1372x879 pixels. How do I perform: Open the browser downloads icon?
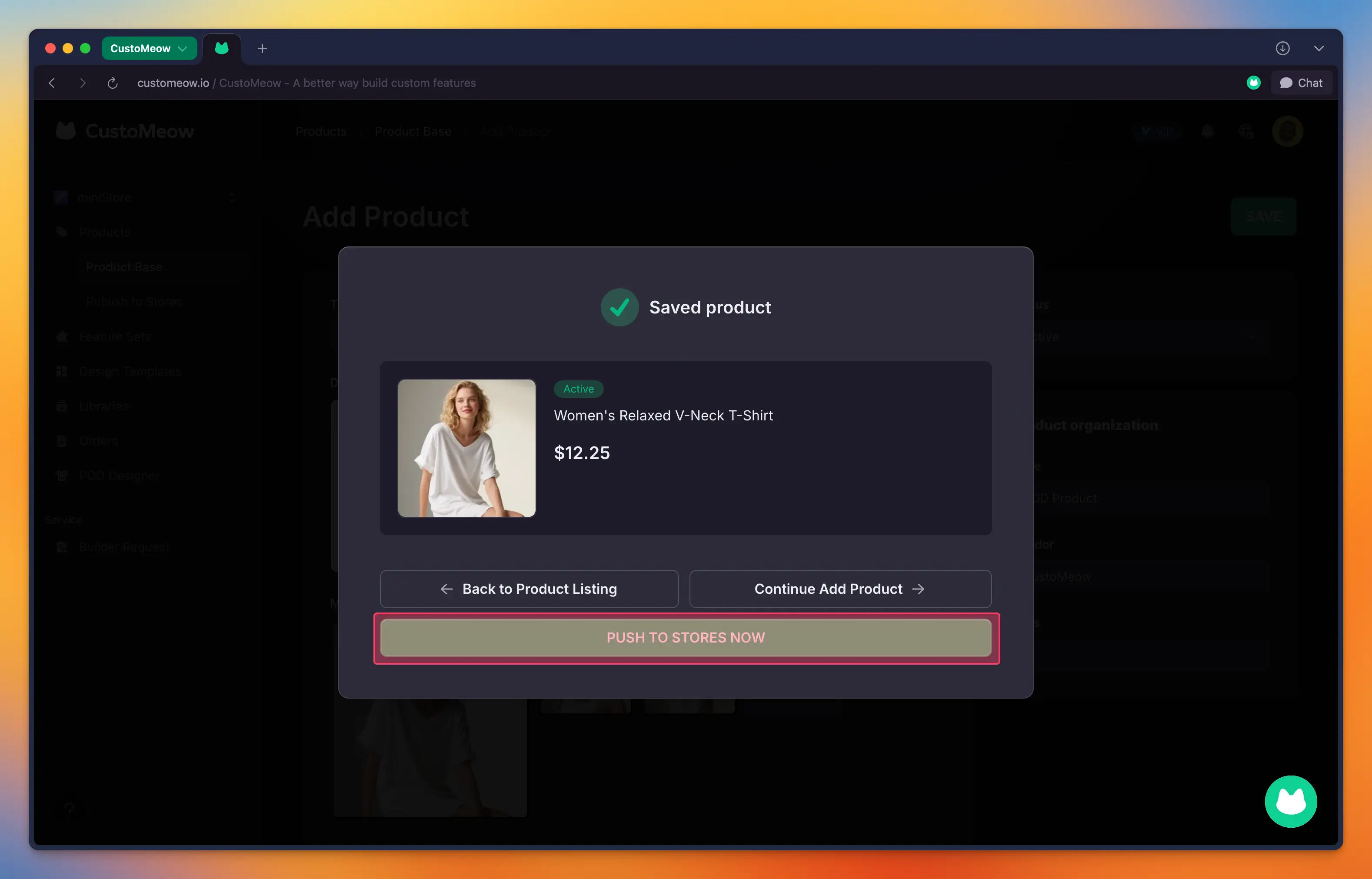(1282, 49)
